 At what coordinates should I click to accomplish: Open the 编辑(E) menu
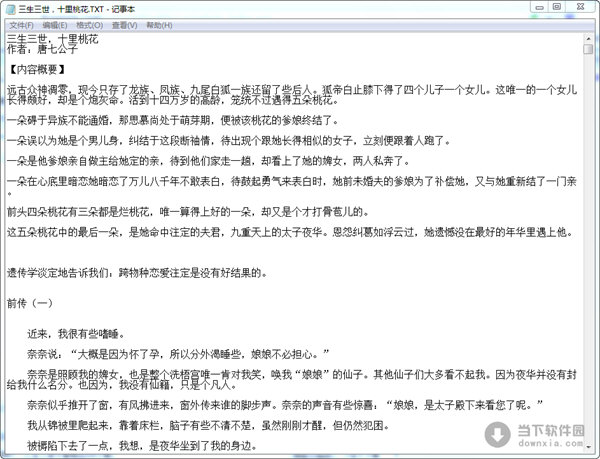55,25
